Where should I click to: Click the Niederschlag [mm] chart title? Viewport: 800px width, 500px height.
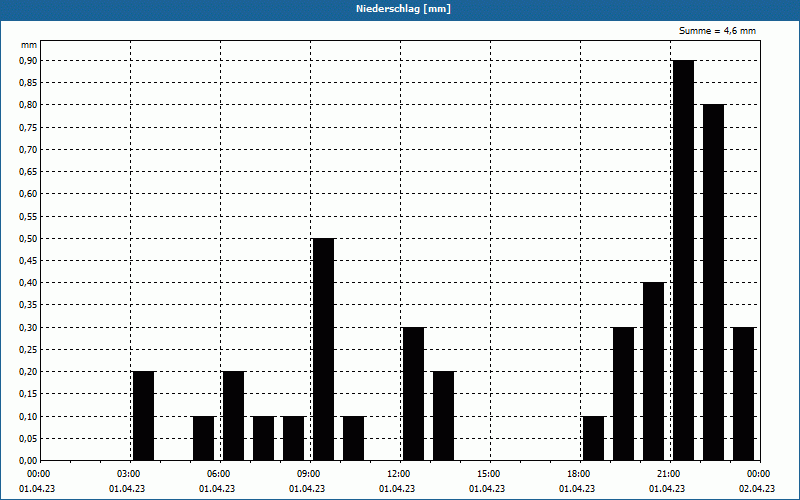point(403,9)
